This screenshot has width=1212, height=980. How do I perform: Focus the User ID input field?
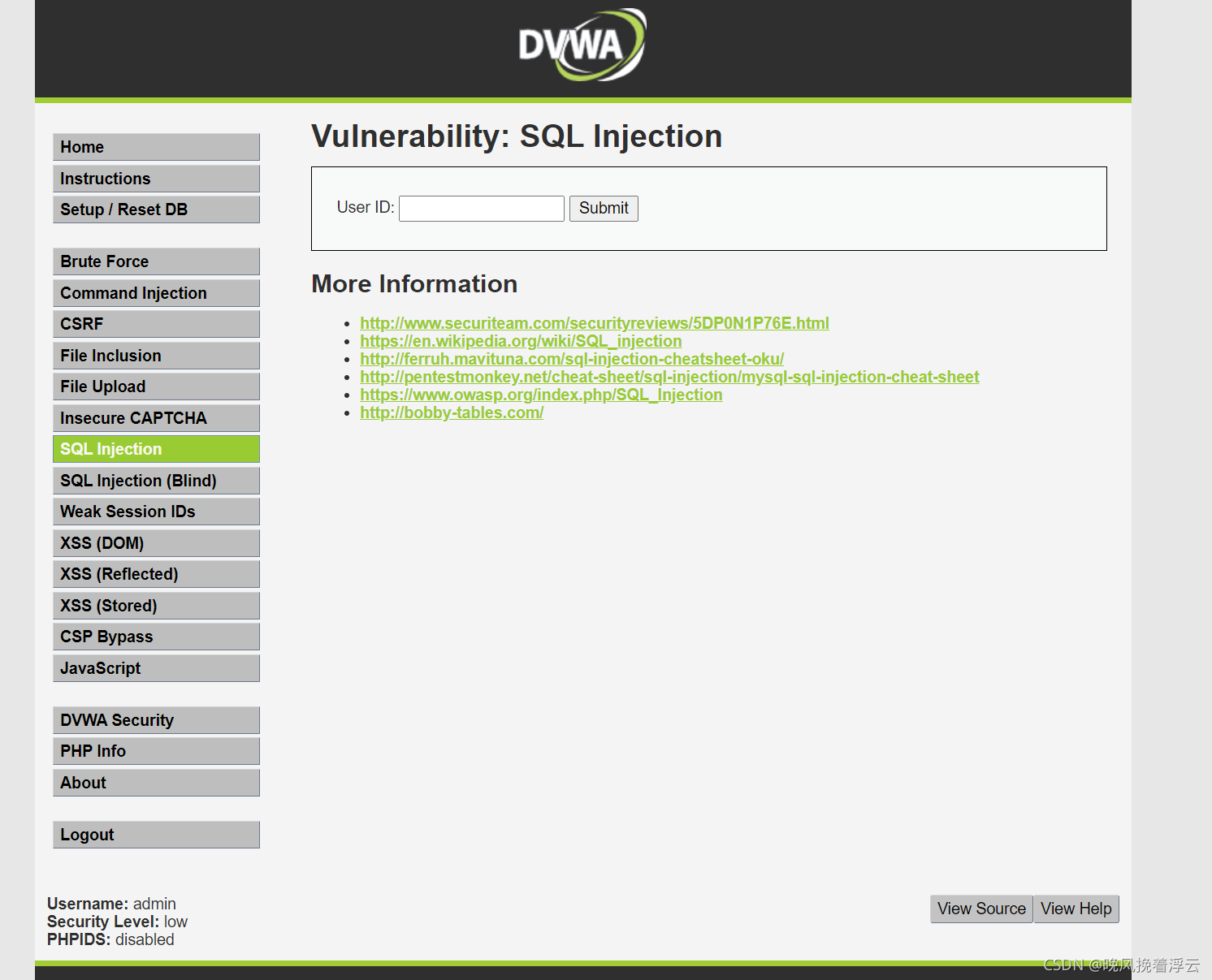482,209
